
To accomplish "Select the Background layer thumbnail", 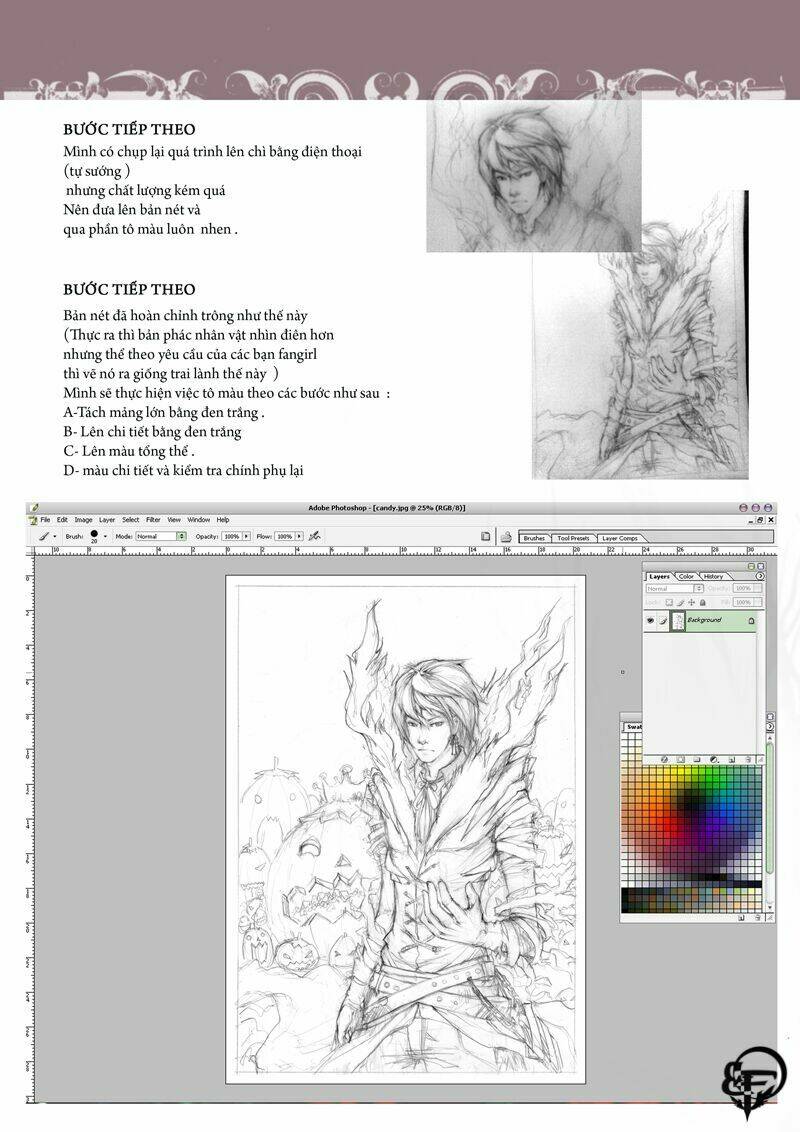I will [677, 620].
